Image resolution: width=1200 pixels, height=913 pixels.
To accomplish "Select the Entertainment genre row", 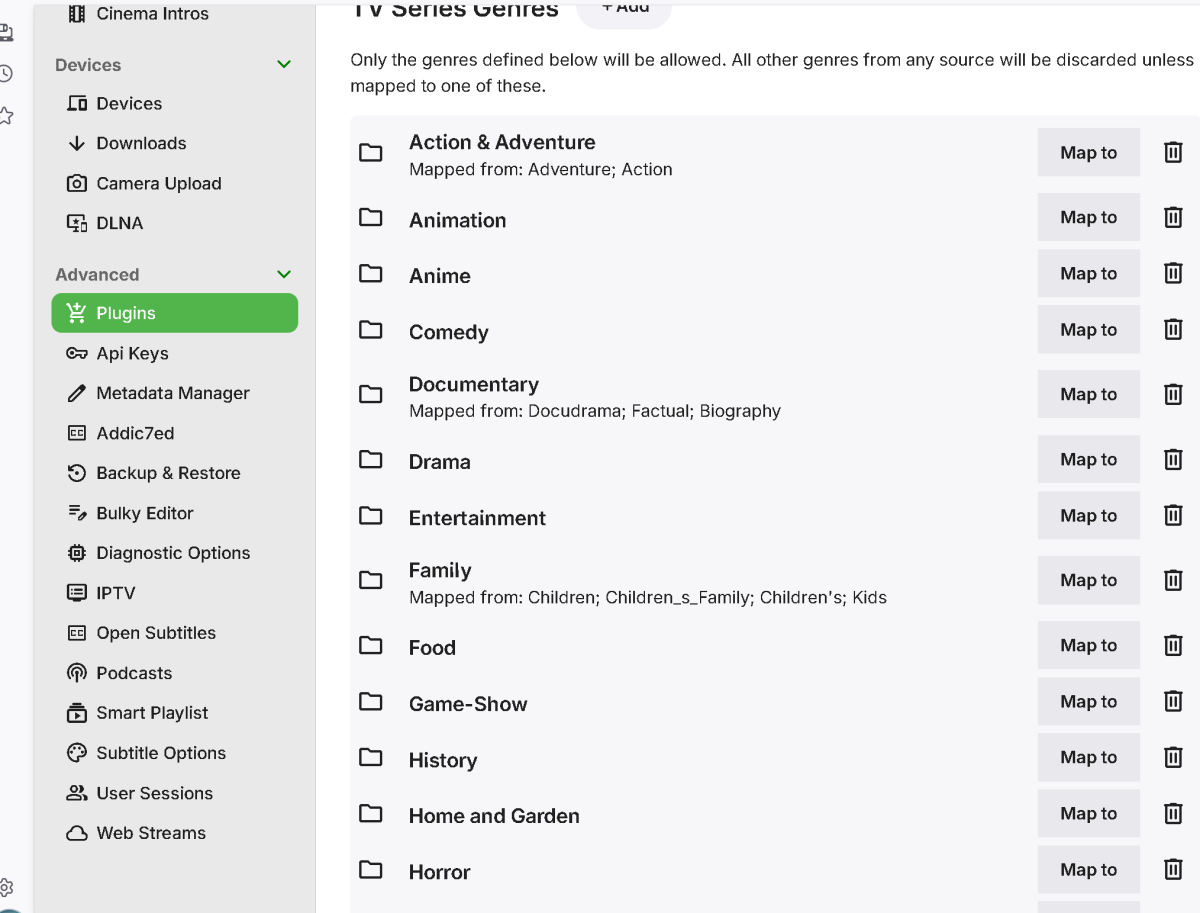I will (x=478, y=518).
